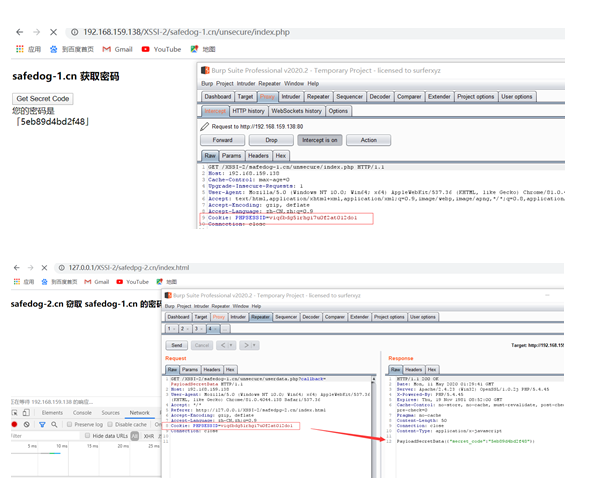593x497 pixels.
Task: Open User options tab in lower Burp window
Action: 423,317
